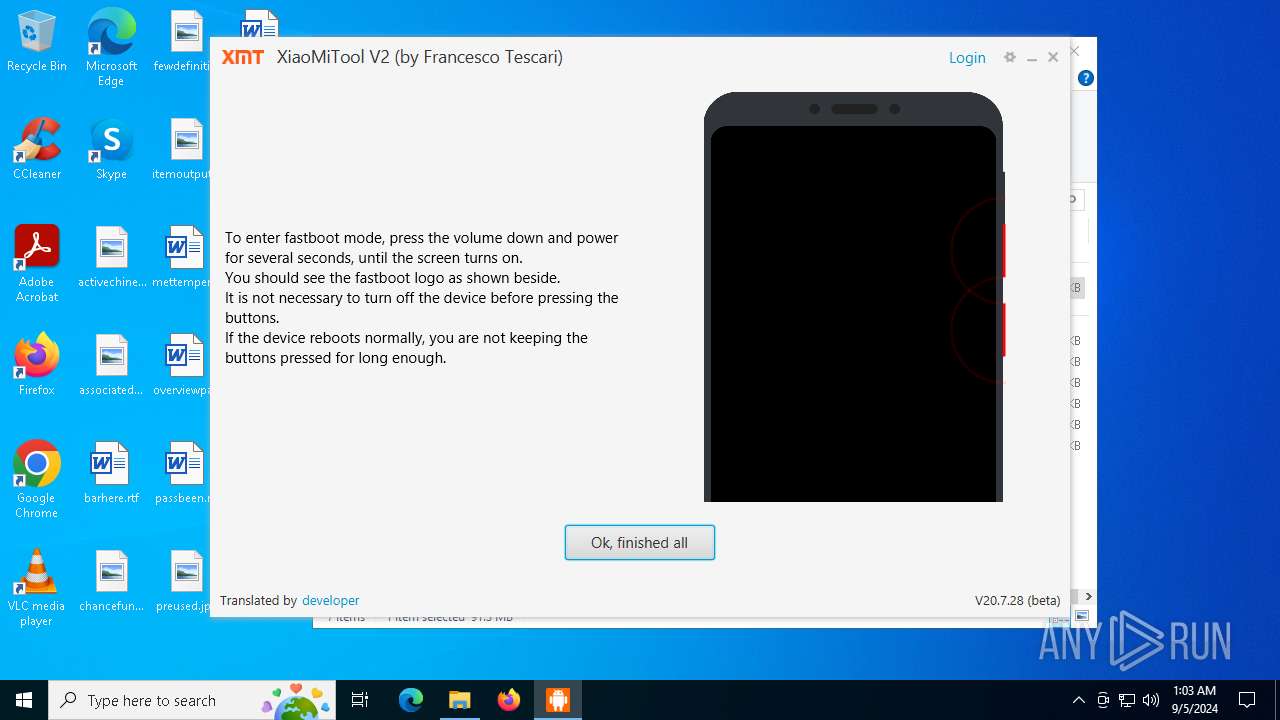The width and height of the screenshot is (1280, 720).
Task: Launch Microsoft Edge desktop shortcut
Action: (111, 48)
